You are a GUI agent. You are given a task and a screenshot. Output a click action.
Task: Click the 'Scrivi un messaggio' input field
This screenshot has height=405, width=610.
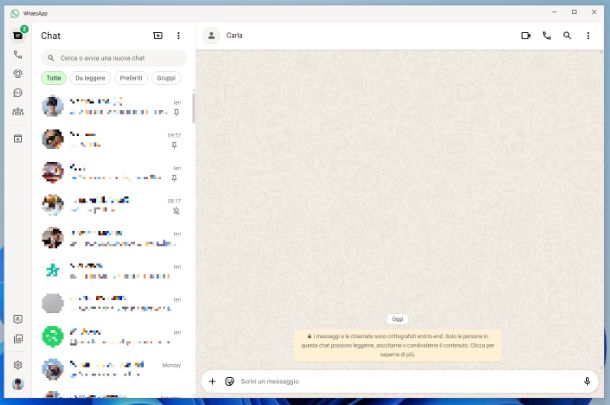click(x=408, y=381)
